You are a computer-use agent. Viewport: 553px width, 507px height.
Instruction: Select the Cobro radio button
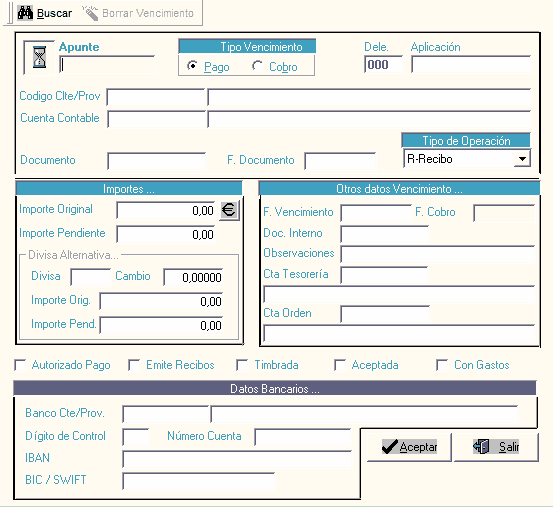257,66
